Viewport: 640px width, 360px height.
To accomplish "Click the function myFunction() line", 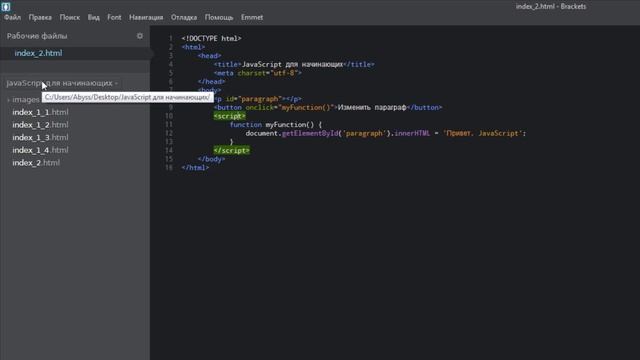I will click(276, 125).
